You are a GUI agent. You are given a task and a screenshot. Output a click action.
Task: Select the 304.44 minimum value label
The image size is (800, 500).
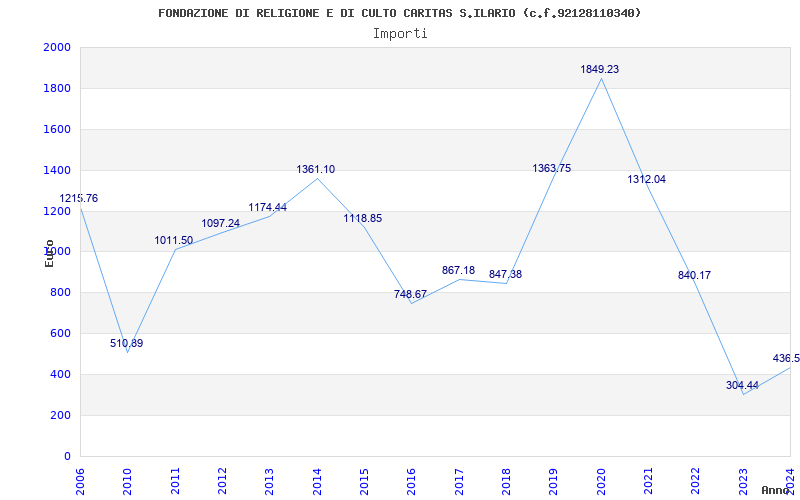(x=742, y=385)
